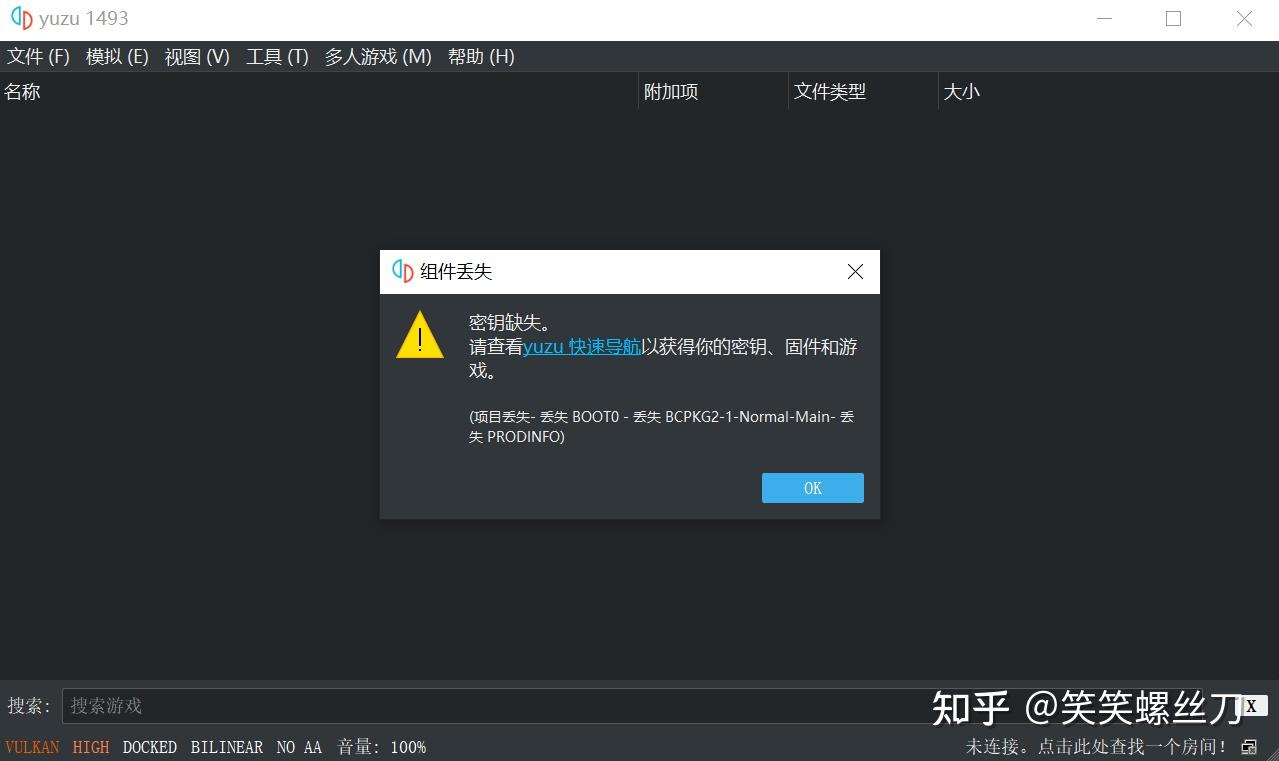Toggle the NO AA anti-aliasing indicator

coord(299,747)
